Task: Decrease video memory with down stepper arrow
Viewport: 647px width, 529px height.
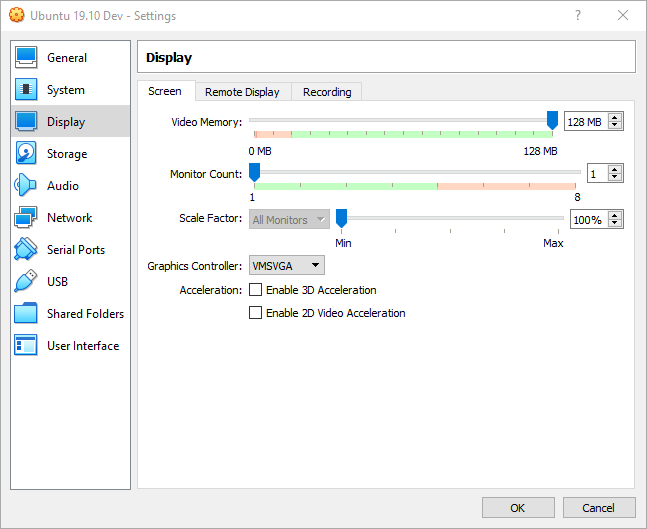Action: pos(615,125)
